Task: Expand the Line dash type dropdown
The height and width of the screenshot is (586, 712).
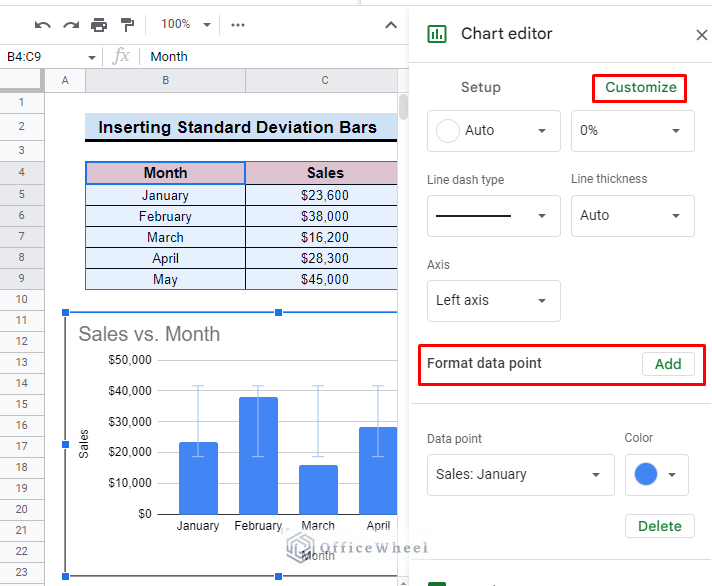Action: (x=493, y=215)
